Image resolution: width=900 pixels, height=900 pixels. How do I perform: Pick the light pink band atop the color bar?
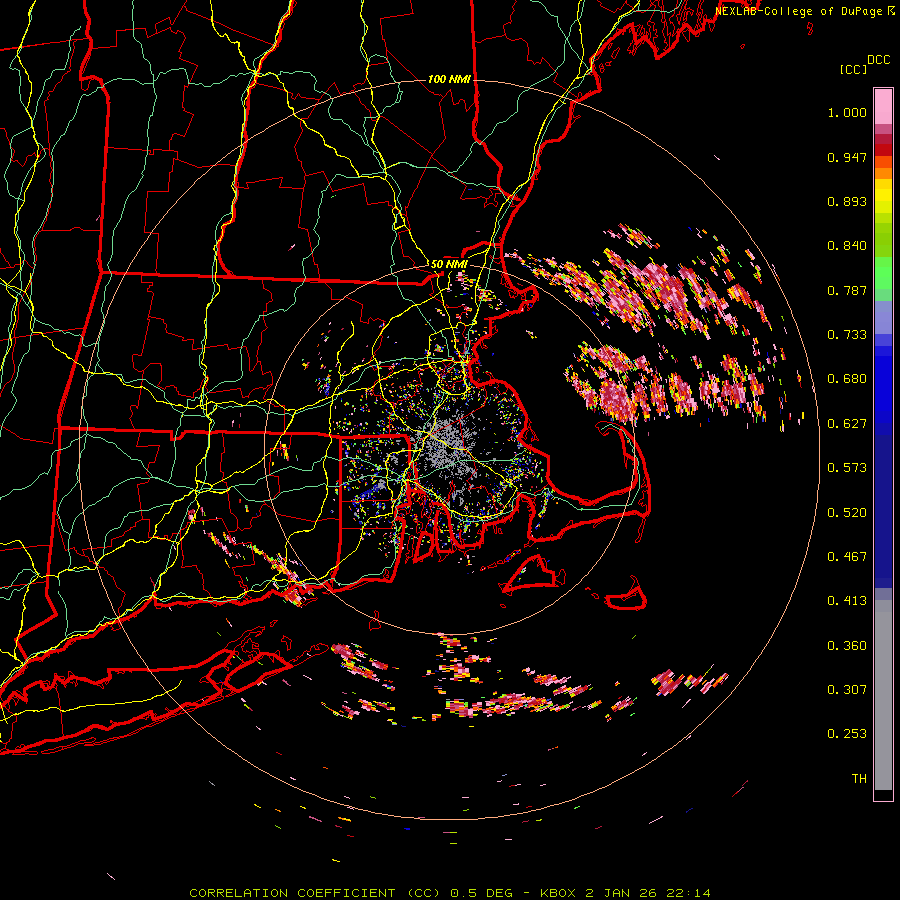[x=883, y=106]
